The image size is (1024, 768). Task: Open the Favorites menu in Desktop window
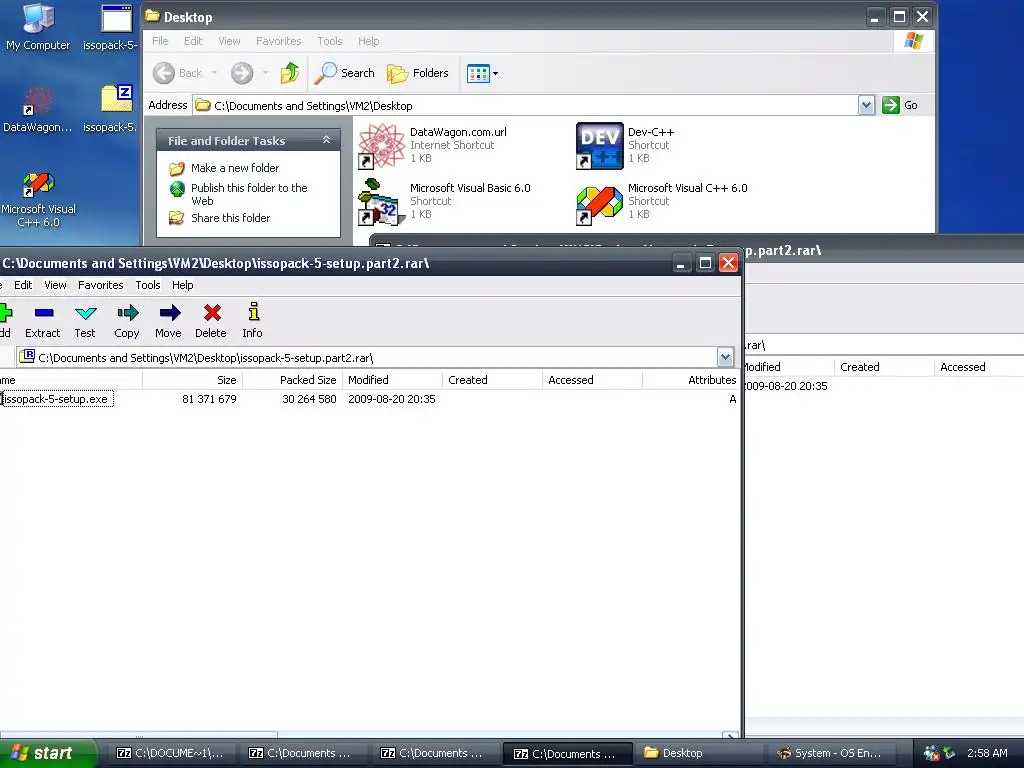(x=278, y=41)
